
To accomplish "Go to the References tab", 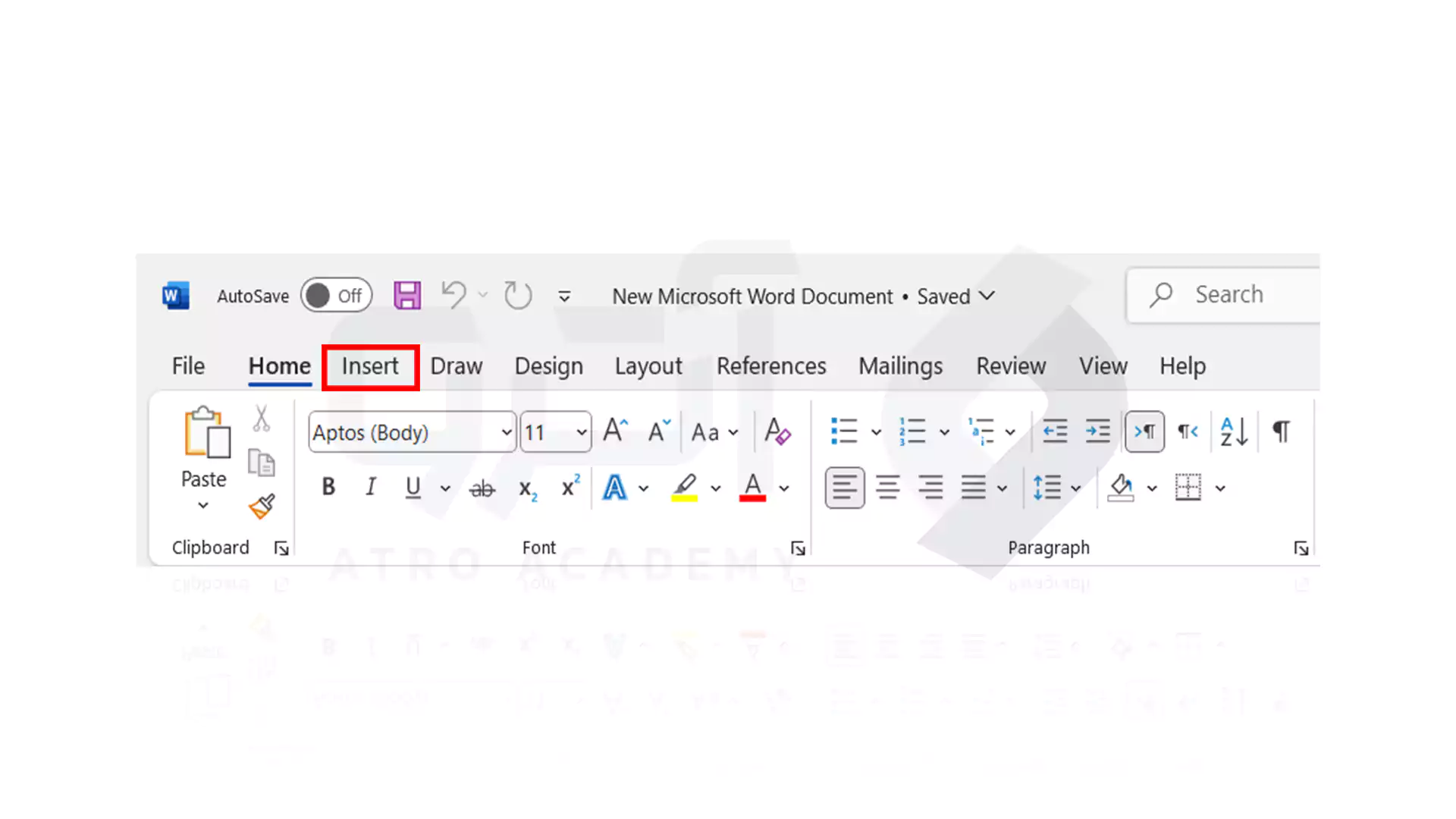I will (x=771, y=366).
